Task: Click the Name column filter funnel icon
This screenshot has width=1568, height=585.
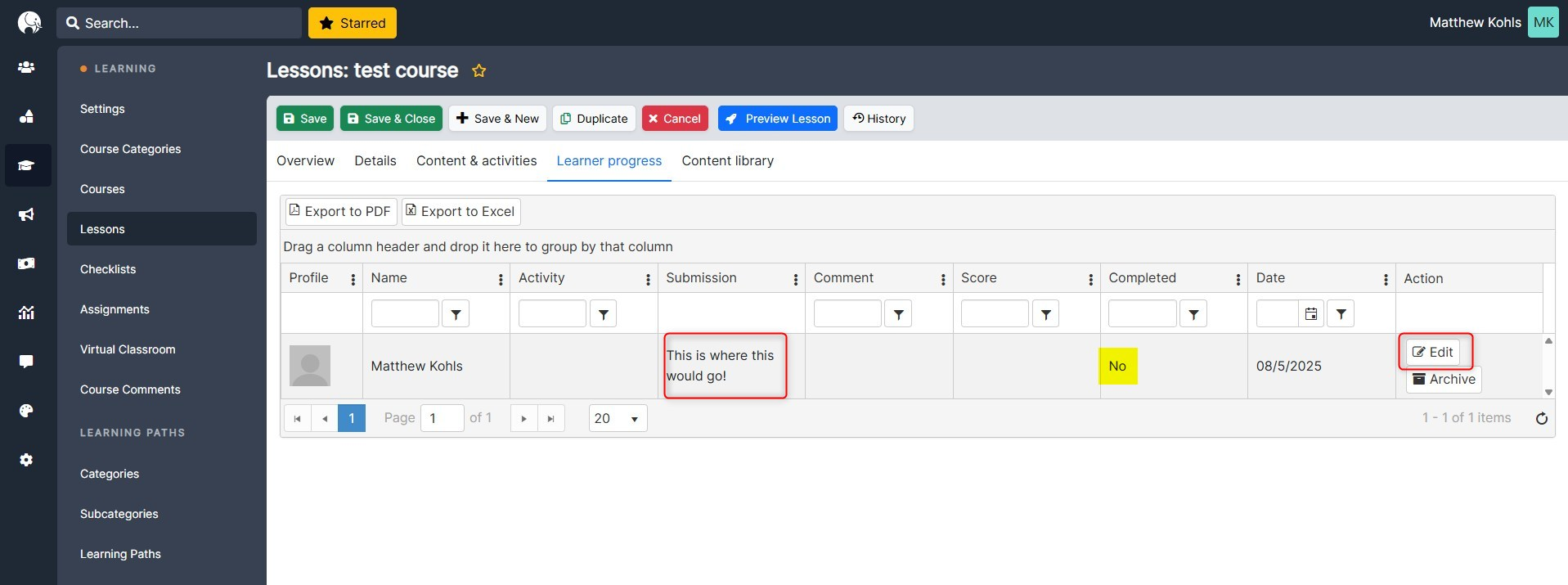Action: pos(456,314)
